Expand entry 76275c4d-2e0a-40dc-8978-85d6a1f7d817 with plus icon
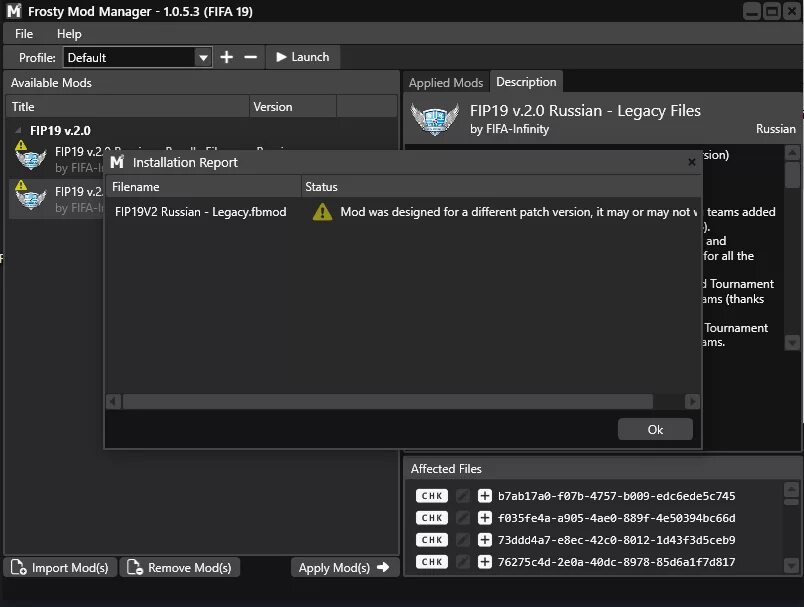 pos(485,562)
